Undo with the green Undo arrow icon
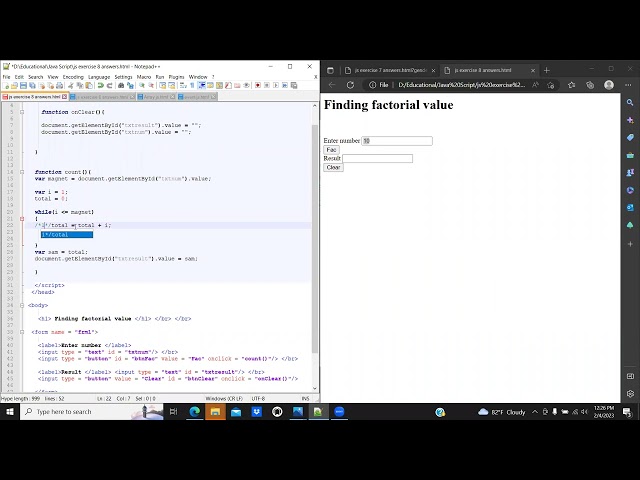The height and width of the screenshot is (480, 640). coord(100,85)
